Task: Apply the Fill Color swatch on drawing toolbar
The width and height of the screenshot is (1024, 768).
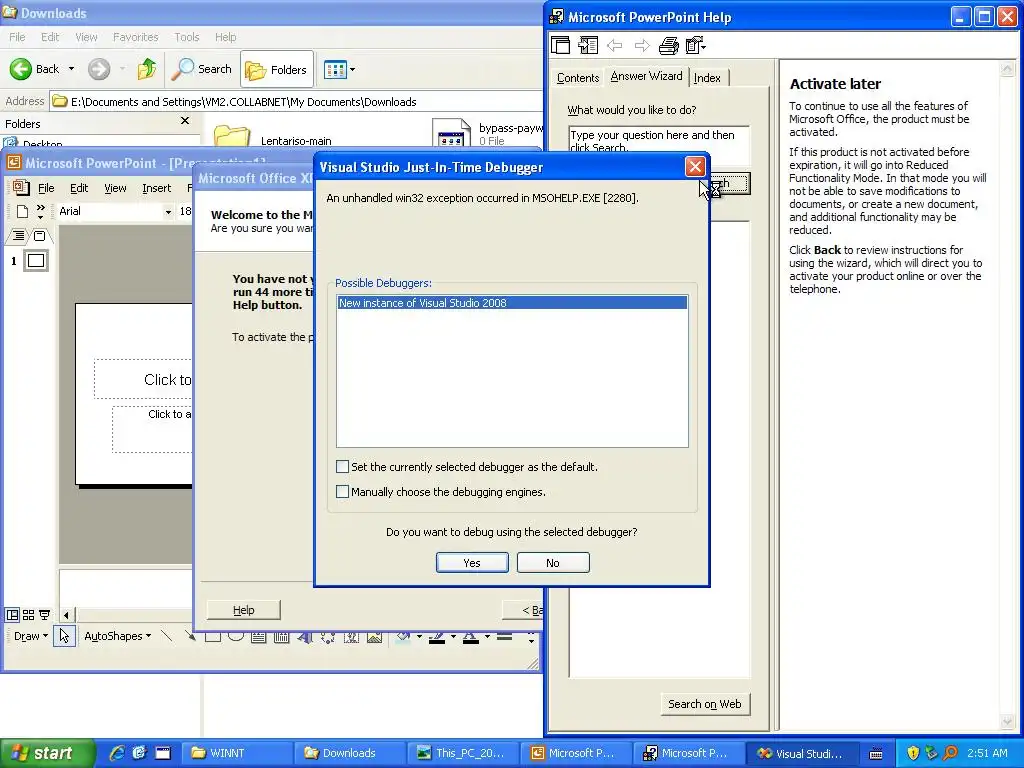Action: pyautogui.click(x=404, y=637)
